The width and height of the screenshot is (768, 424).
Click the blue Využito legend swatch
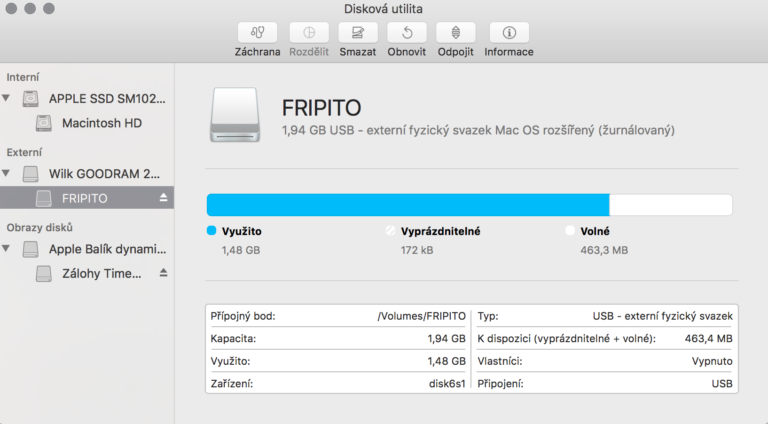tap(211, 231)
